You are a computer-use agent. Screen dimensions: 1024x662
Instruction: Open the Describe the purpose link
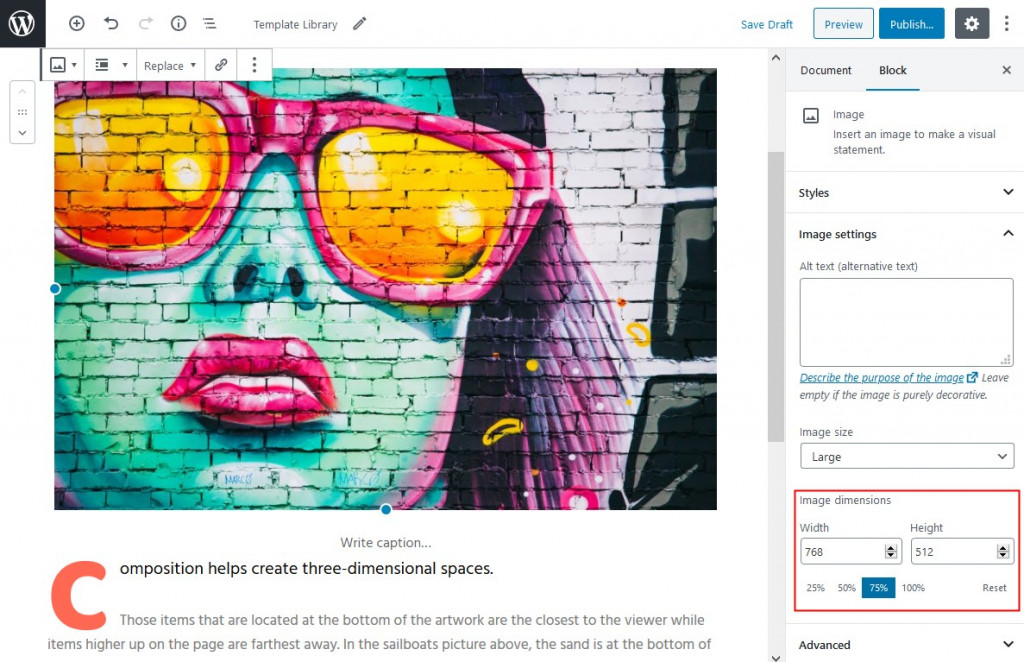(882, 377)
